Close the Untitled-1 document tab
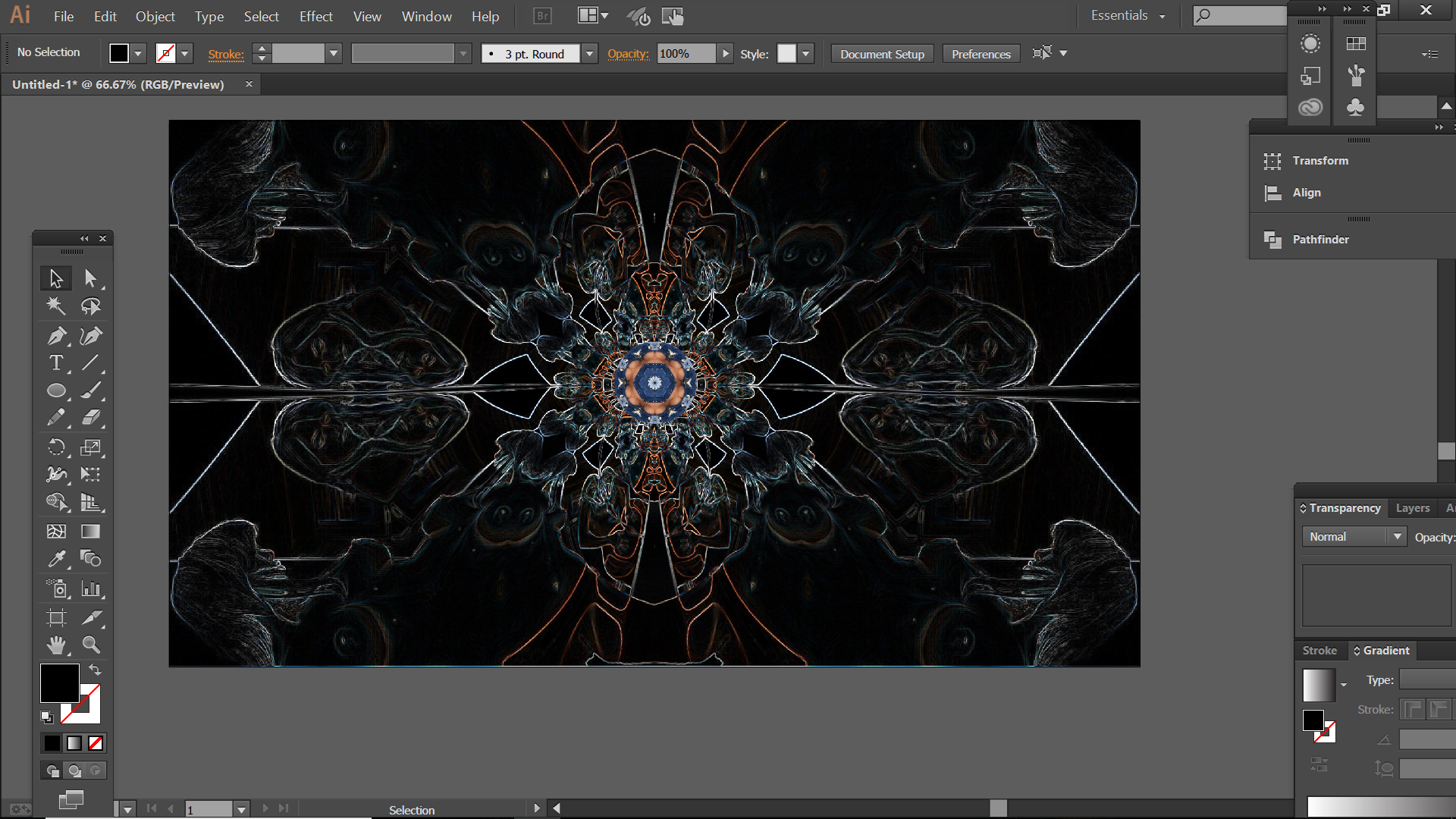Image resolution: width=1456 pixels, height=819 pixels. click(249, 84)
